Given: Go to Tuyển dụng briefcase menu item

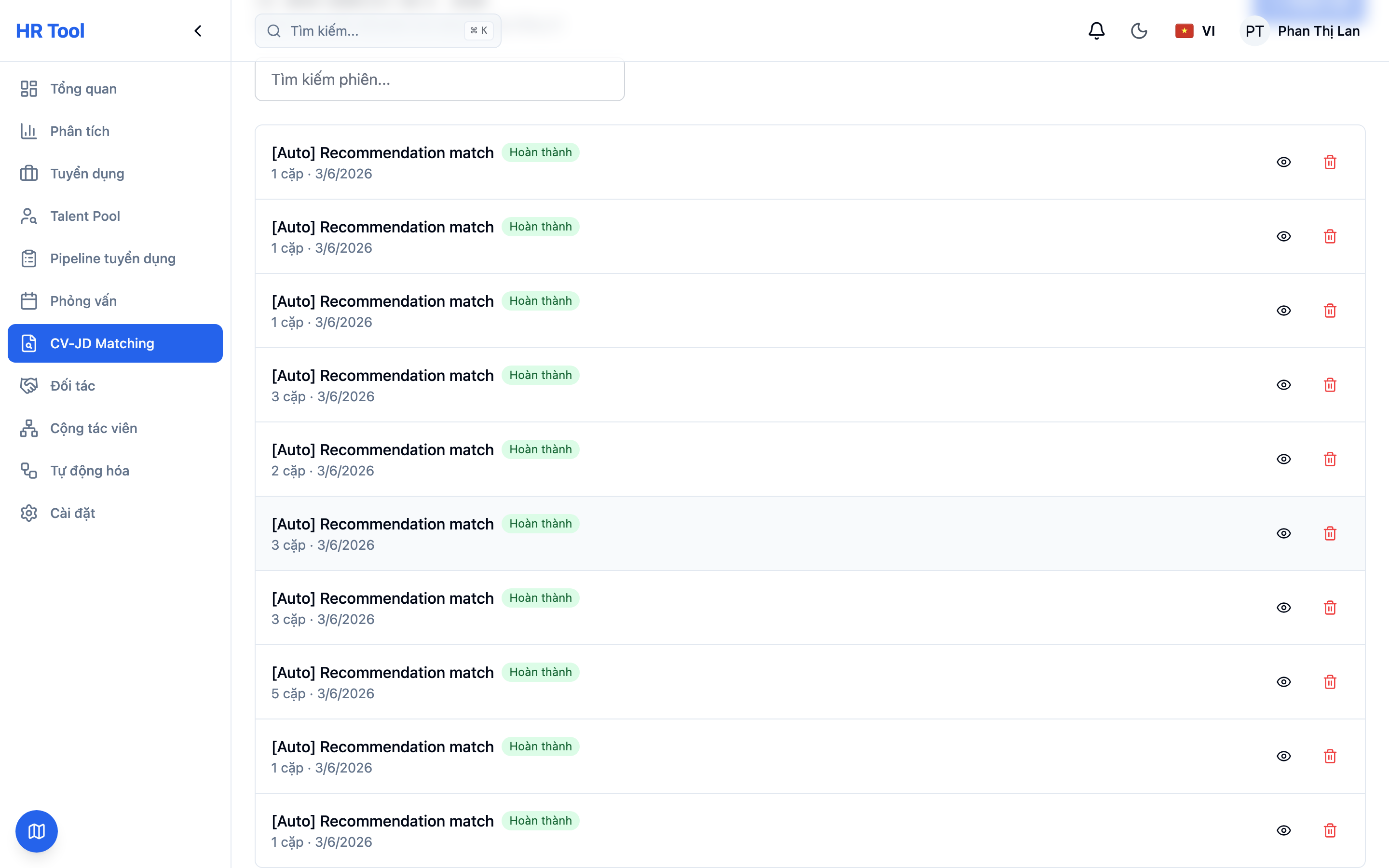Looking at the screenshot, I should (x=115, y=174).
